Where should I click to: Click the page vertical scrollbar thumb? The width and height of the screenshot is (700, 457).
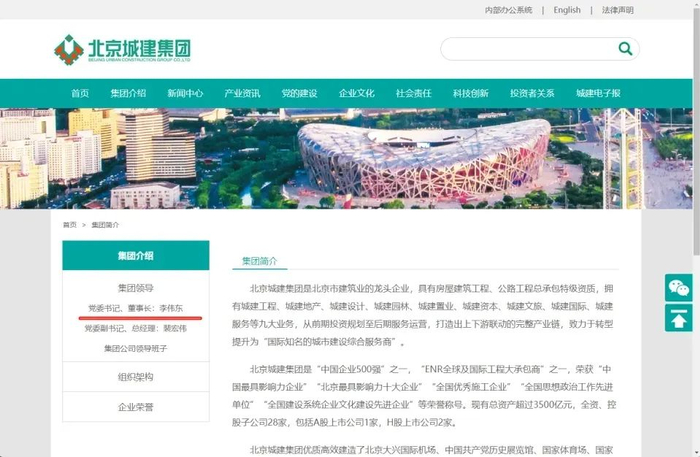pyautogui.click(x=696, y=132)
